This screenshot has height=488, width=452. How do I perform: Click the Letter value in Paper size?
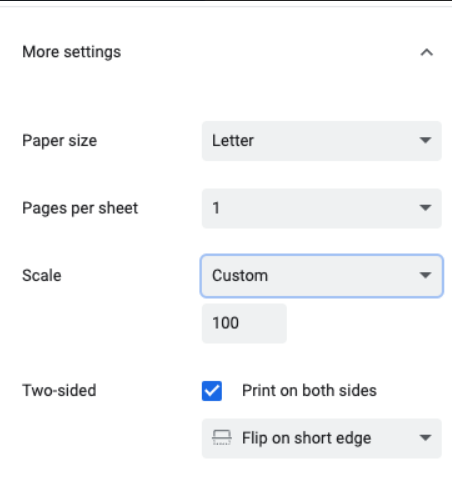233,141
